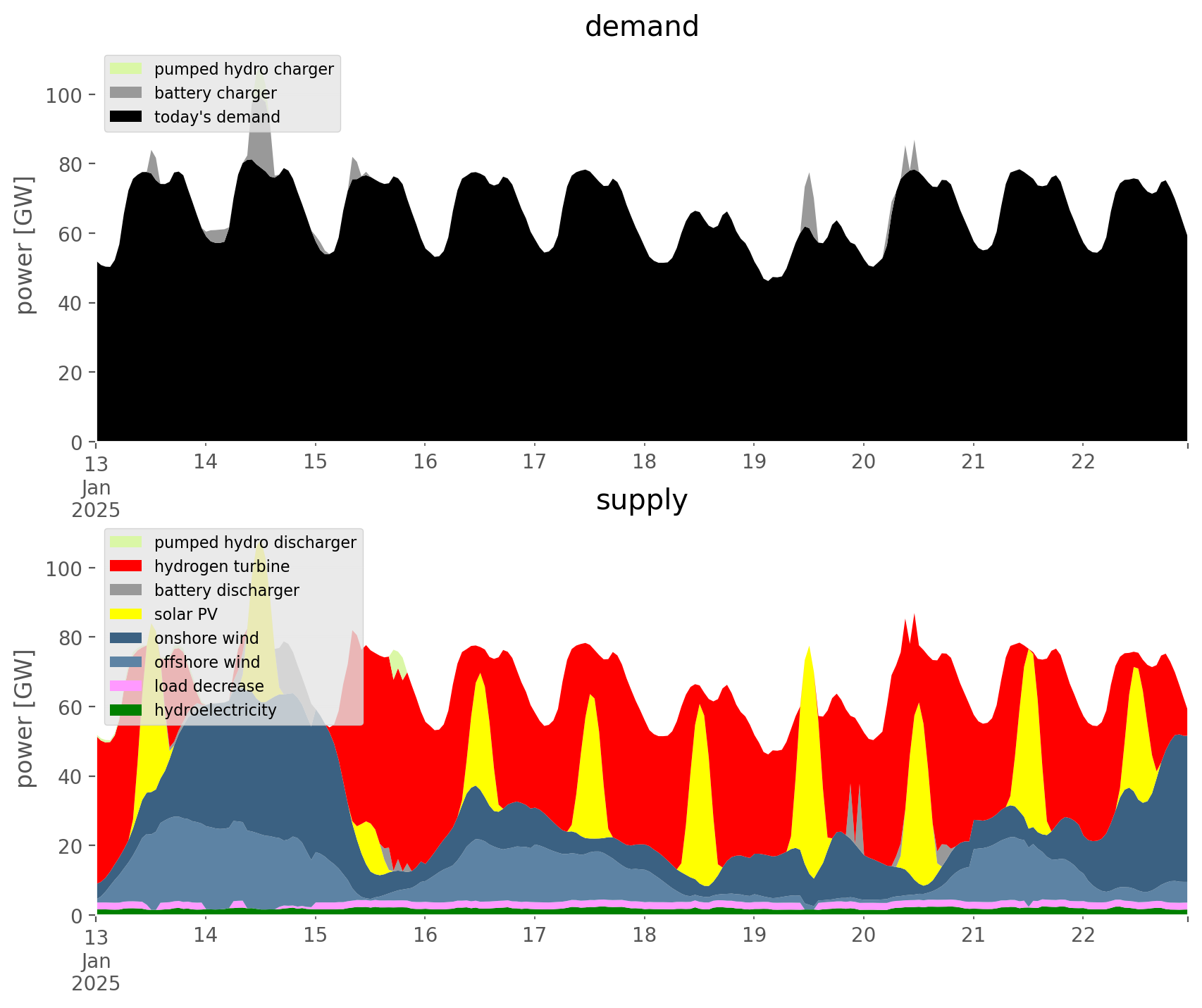Image resolution: width=1202 pixels, height=1008 pixels.
Task: Select the 'hydrogen turbine' legend label
Action: pos(222,567)
